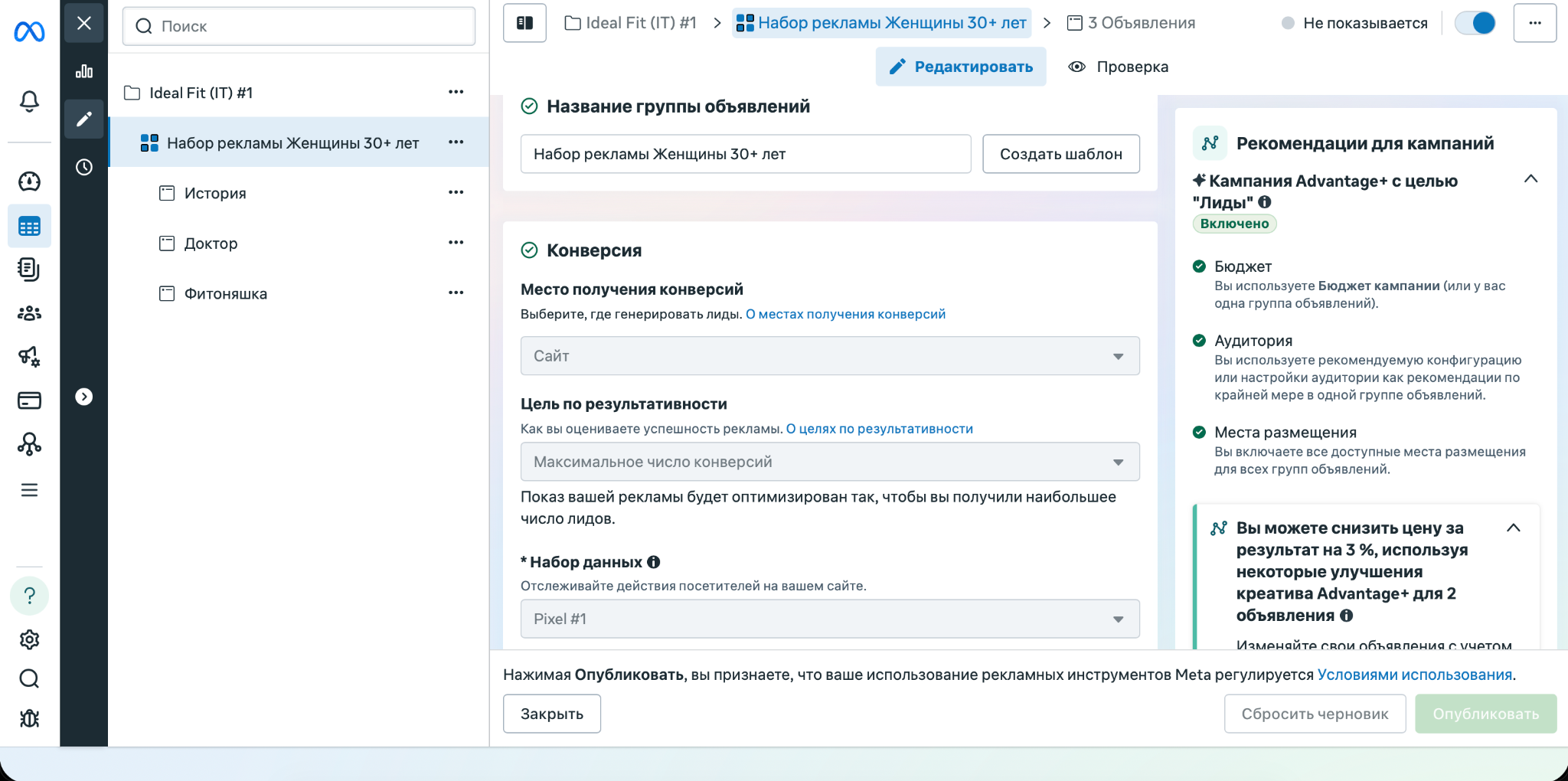The width and height of the screenshot is (1568, 781).
Task: Select the Доктор ad in tree
Action: (211, 243)
